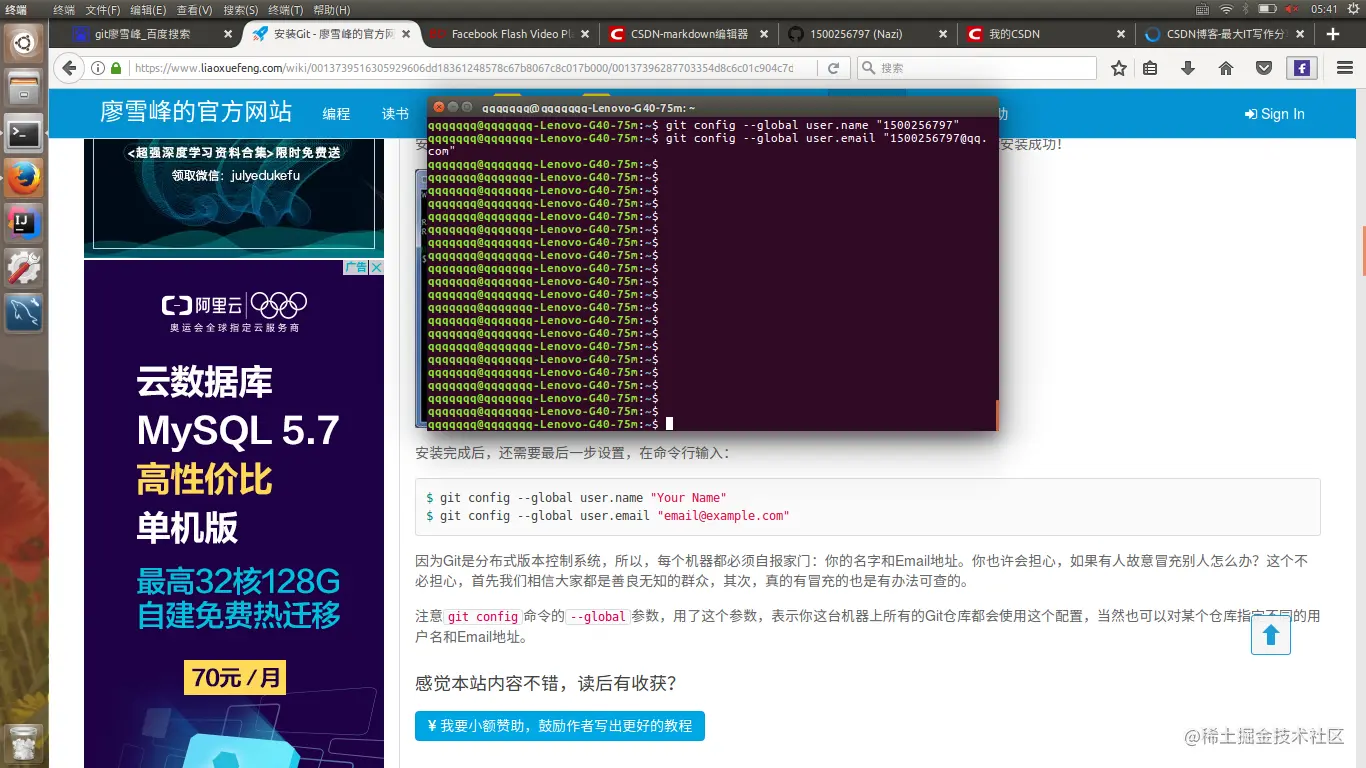1366x768 pixels.
Task: Click 廖雪峰的官方网站 site title
Action: click(x=196, y=112)
